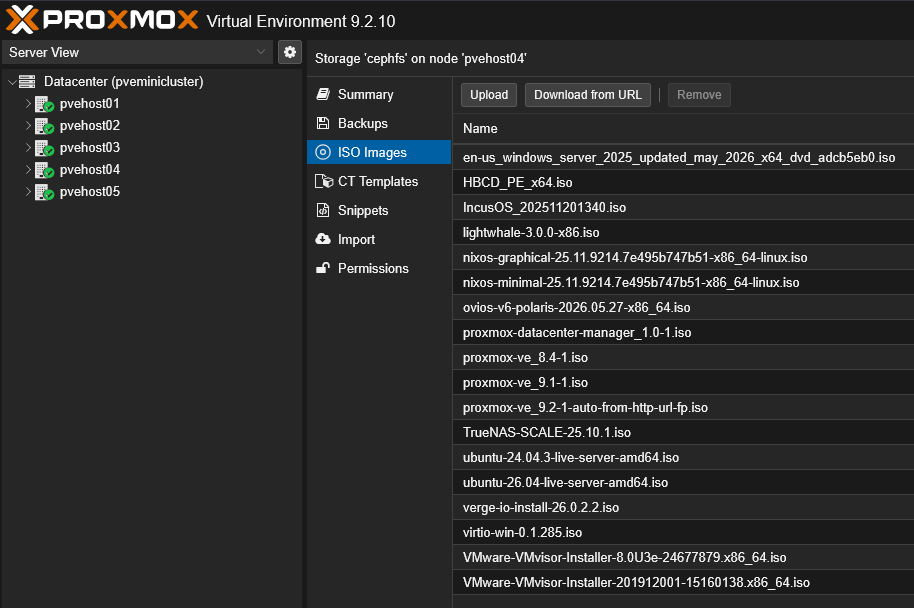Screen dimensions: 914x608
Task: Select proxmox-ve_9.1-1.iso
Action: pyautogui.click(x=683, y=382)
